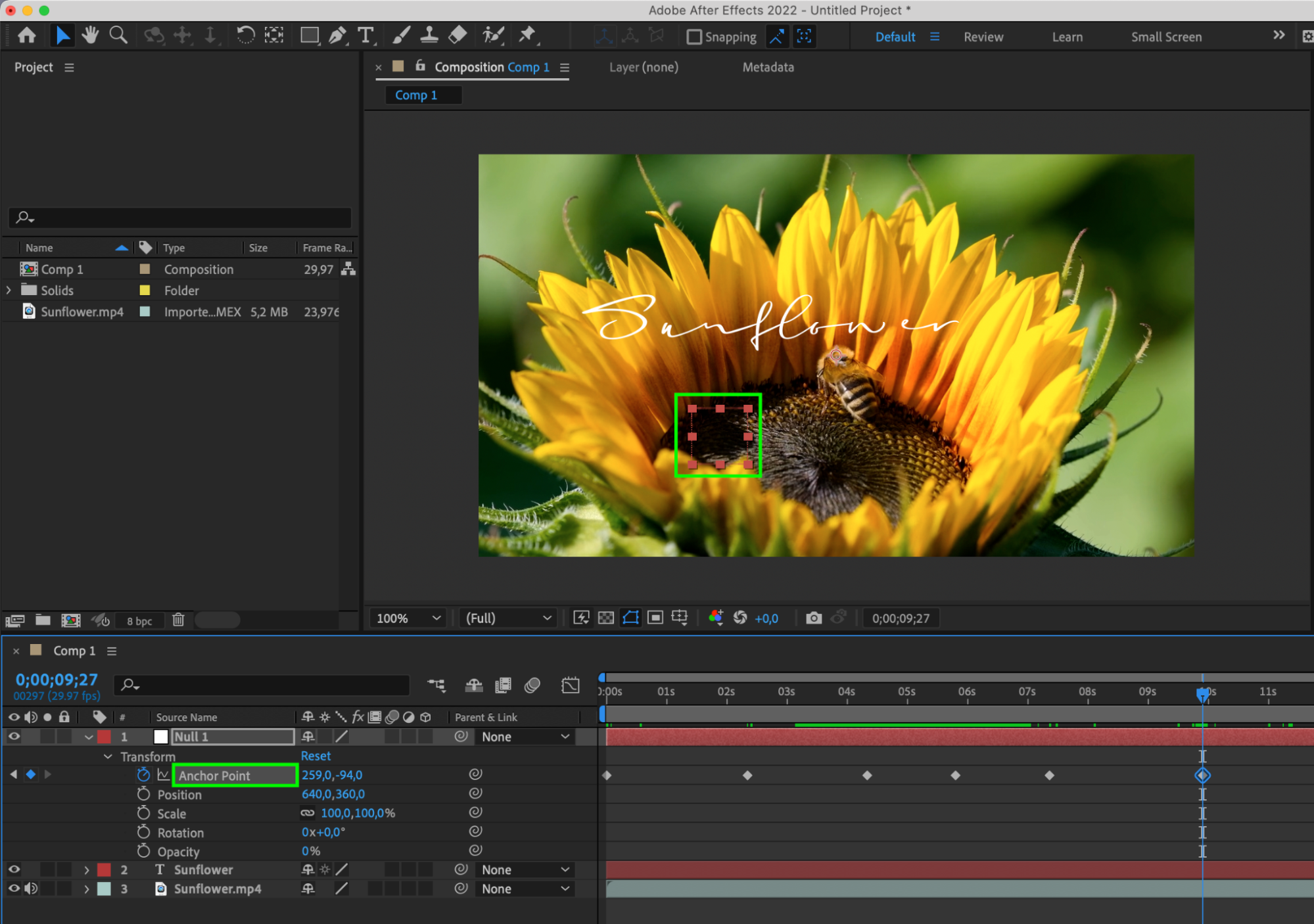This screenshot has width=1314, height=924.
Task: Open the 100% magnification dropdown
Action: point(408,618)
